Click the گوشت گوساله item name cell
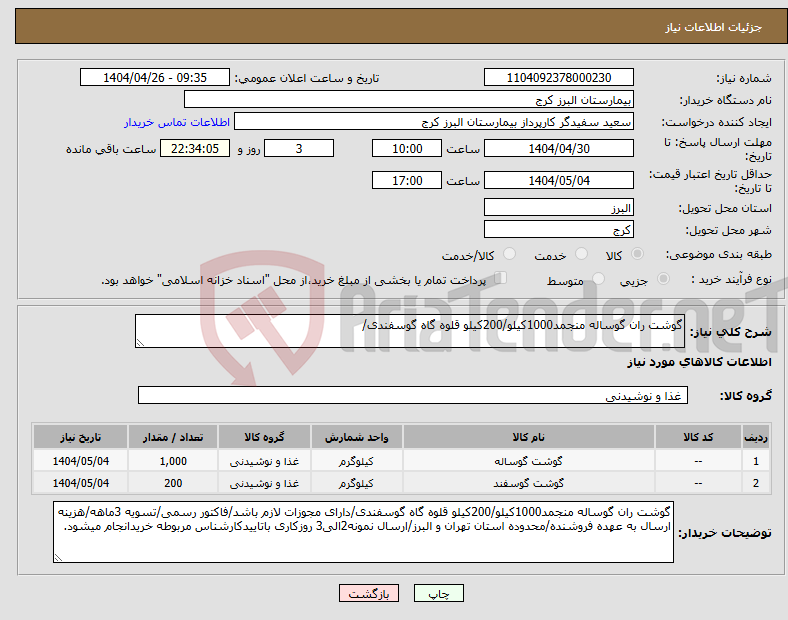Viewport: 788px width, 620px height. point(529,461)
